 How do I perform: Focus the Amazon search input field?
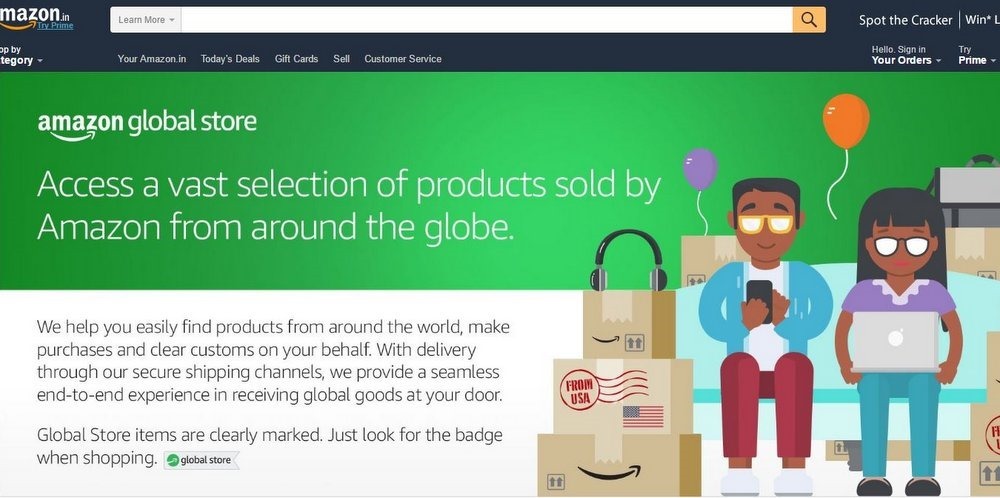tap(487, 20)
